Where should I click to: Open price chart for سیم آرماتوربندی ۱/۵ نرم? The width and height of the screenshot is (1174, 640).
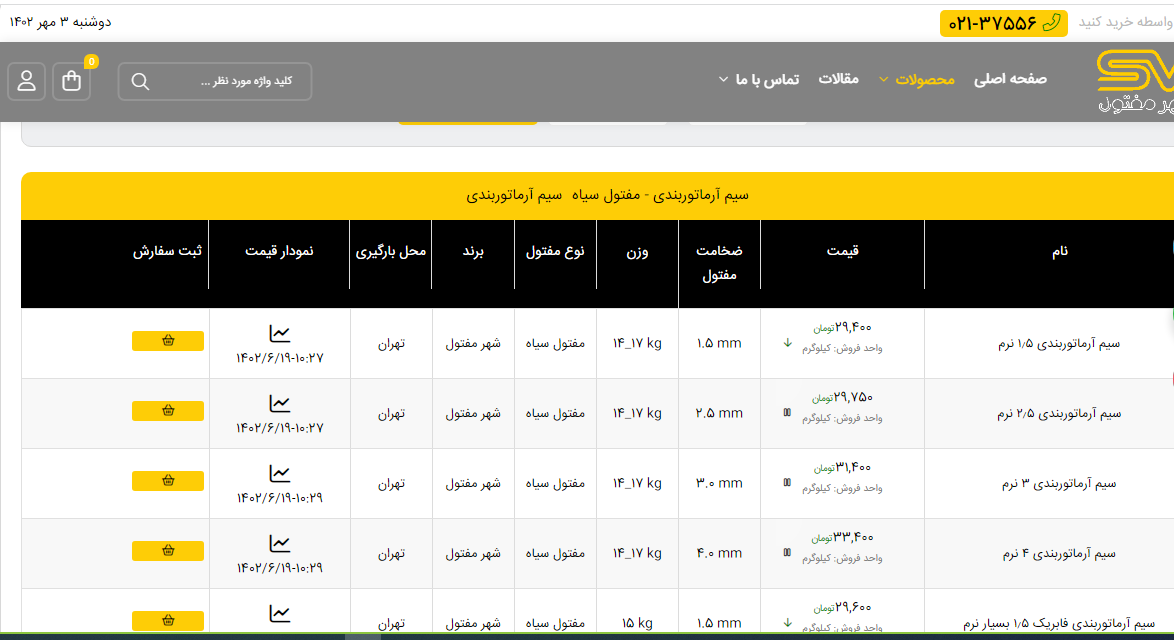(x=280, y=334)
